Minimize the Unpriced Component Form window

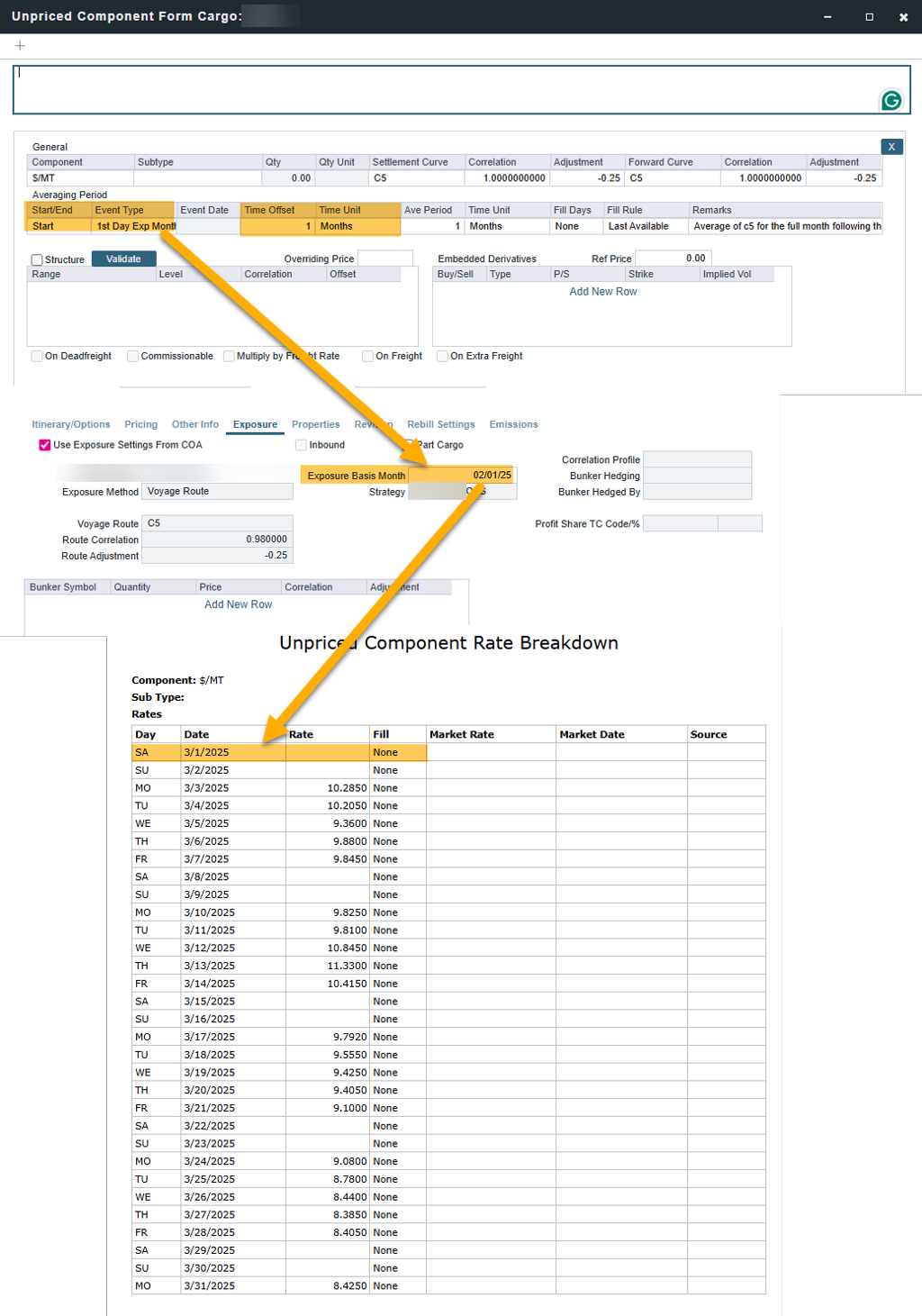tap(827, 17)
